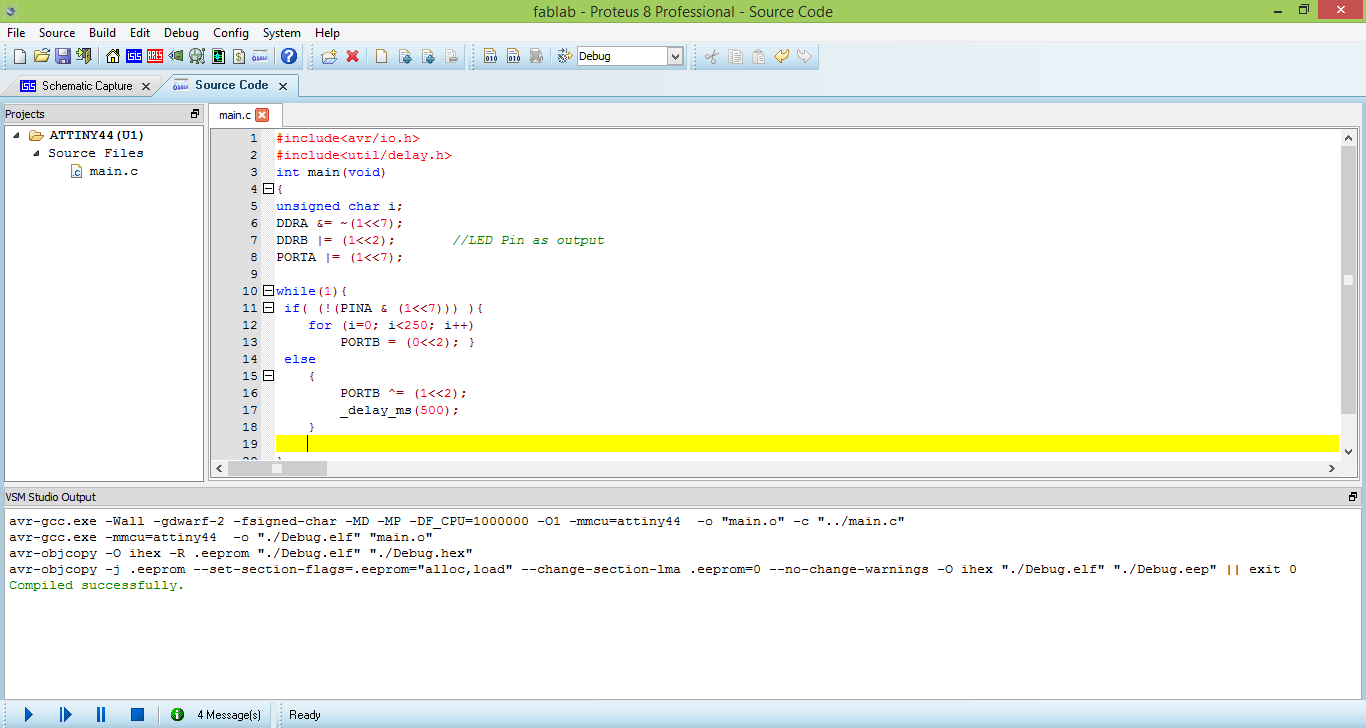Open the System menu
This screenshot has height=728, width=1366.
click(x=282, y=33)
